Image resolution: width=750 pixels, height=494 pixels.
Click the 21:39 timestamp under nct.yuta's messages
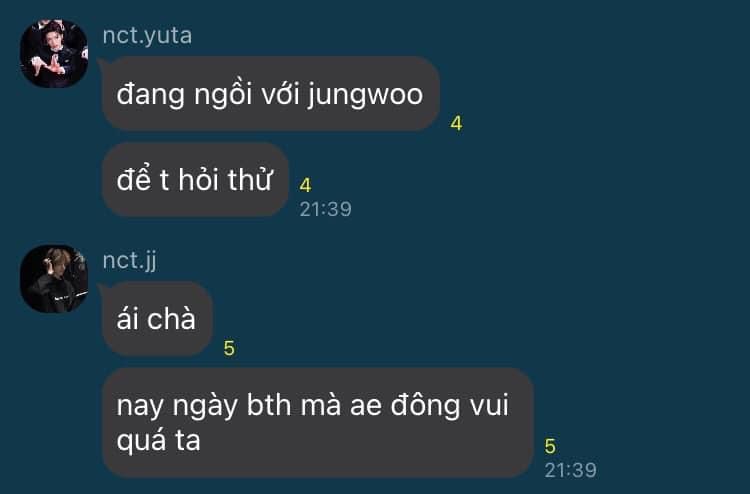(326, 209)
